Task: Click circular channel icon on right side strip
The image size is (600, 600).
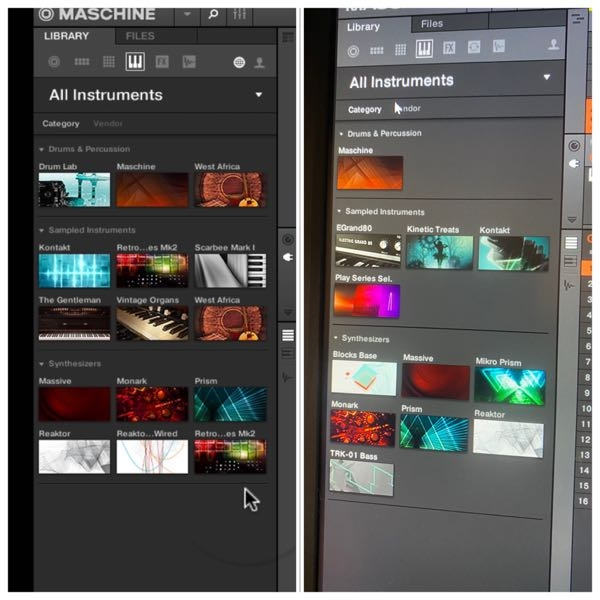Action: coord(574,146)
